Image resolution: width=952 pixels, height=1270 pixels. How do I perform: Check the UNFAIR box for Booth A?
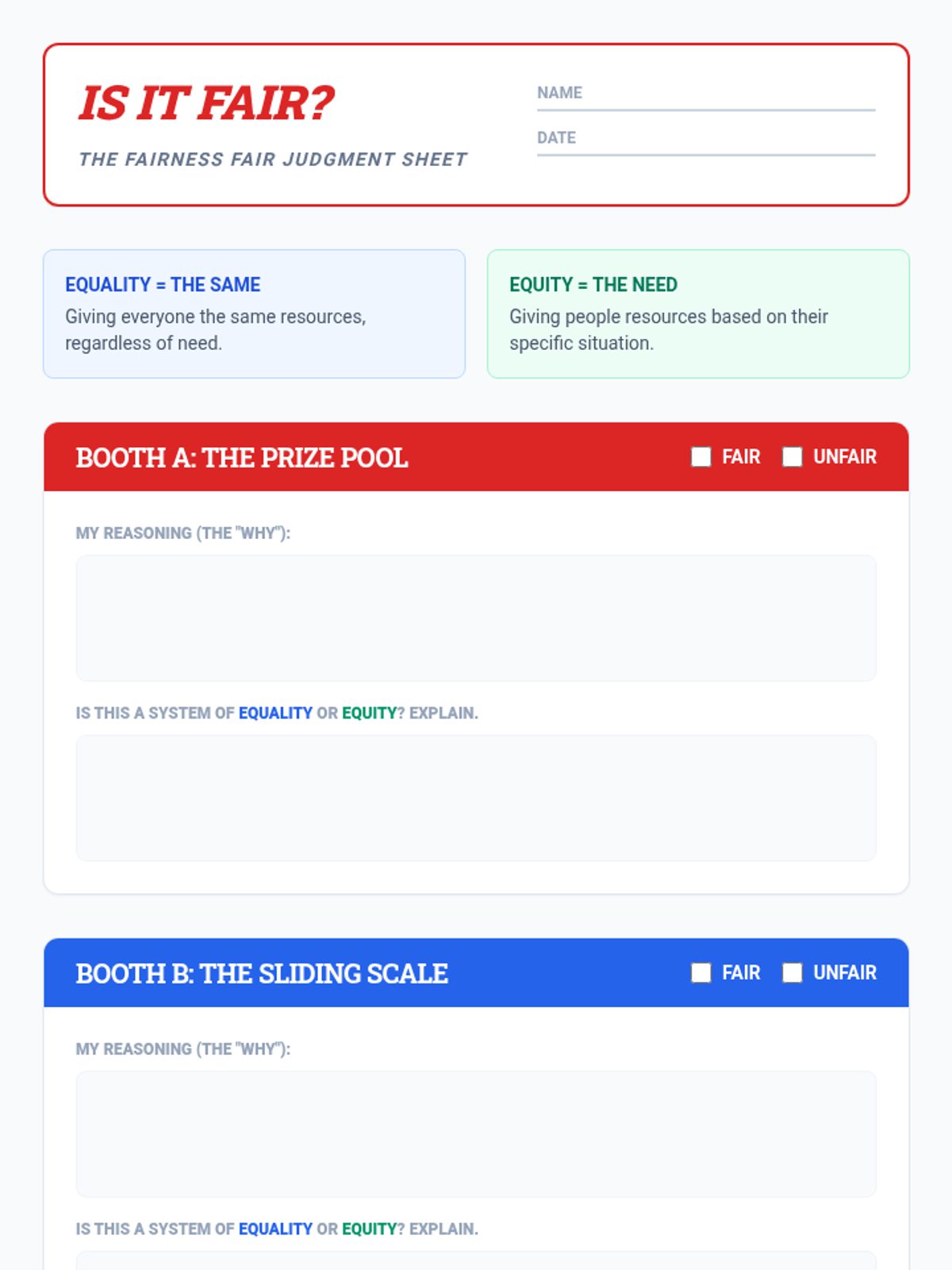[793, 457]
